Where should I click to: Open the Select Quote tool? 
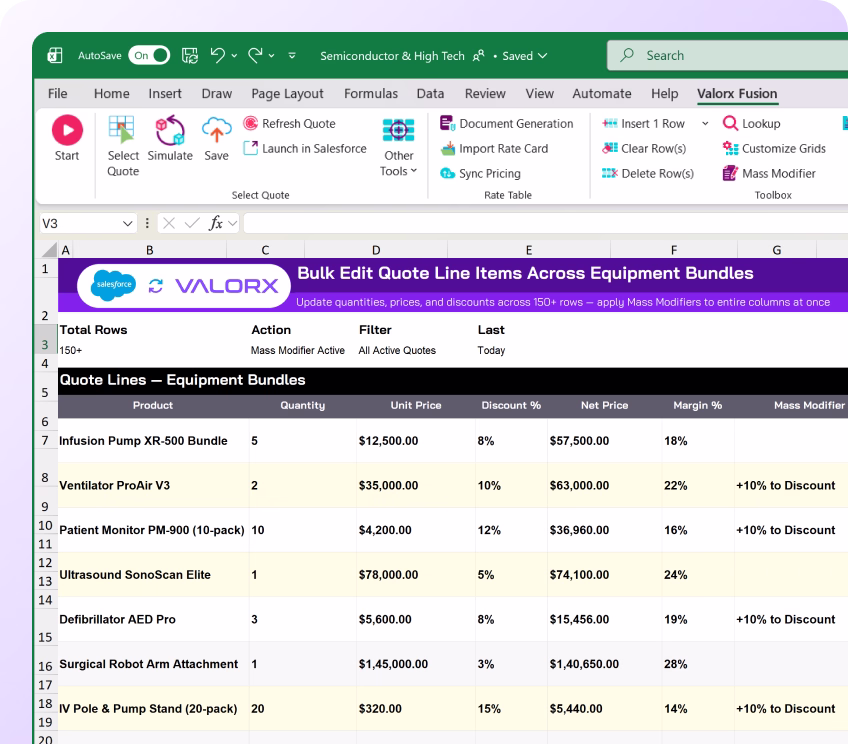(x=123, y=146)
